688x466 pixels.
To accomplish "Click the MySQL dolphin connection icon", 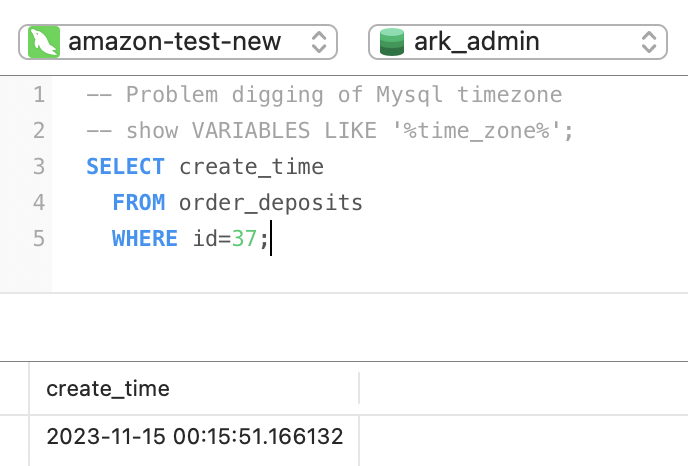I will 44,42.
